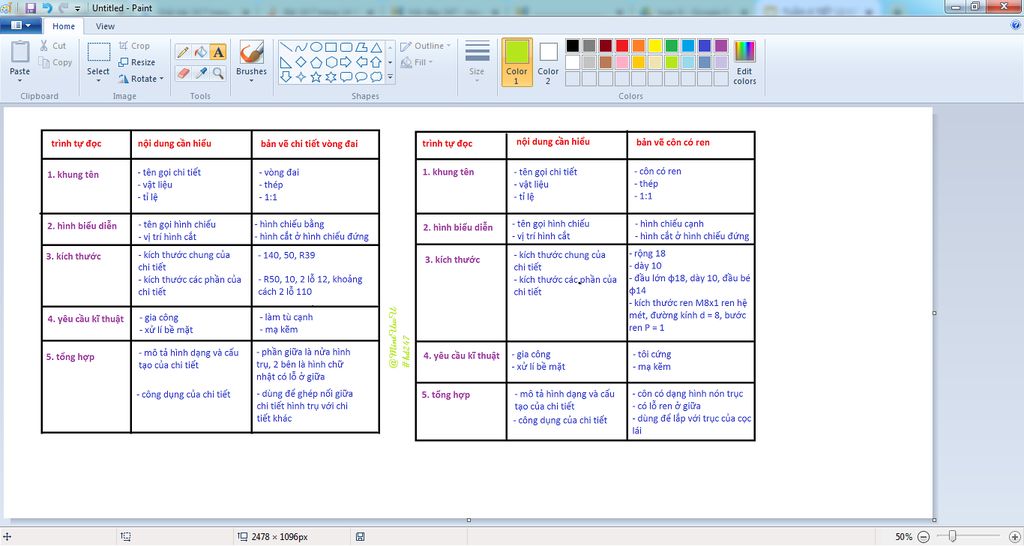
Task: Pick the red color swatch
Action: 622,46
